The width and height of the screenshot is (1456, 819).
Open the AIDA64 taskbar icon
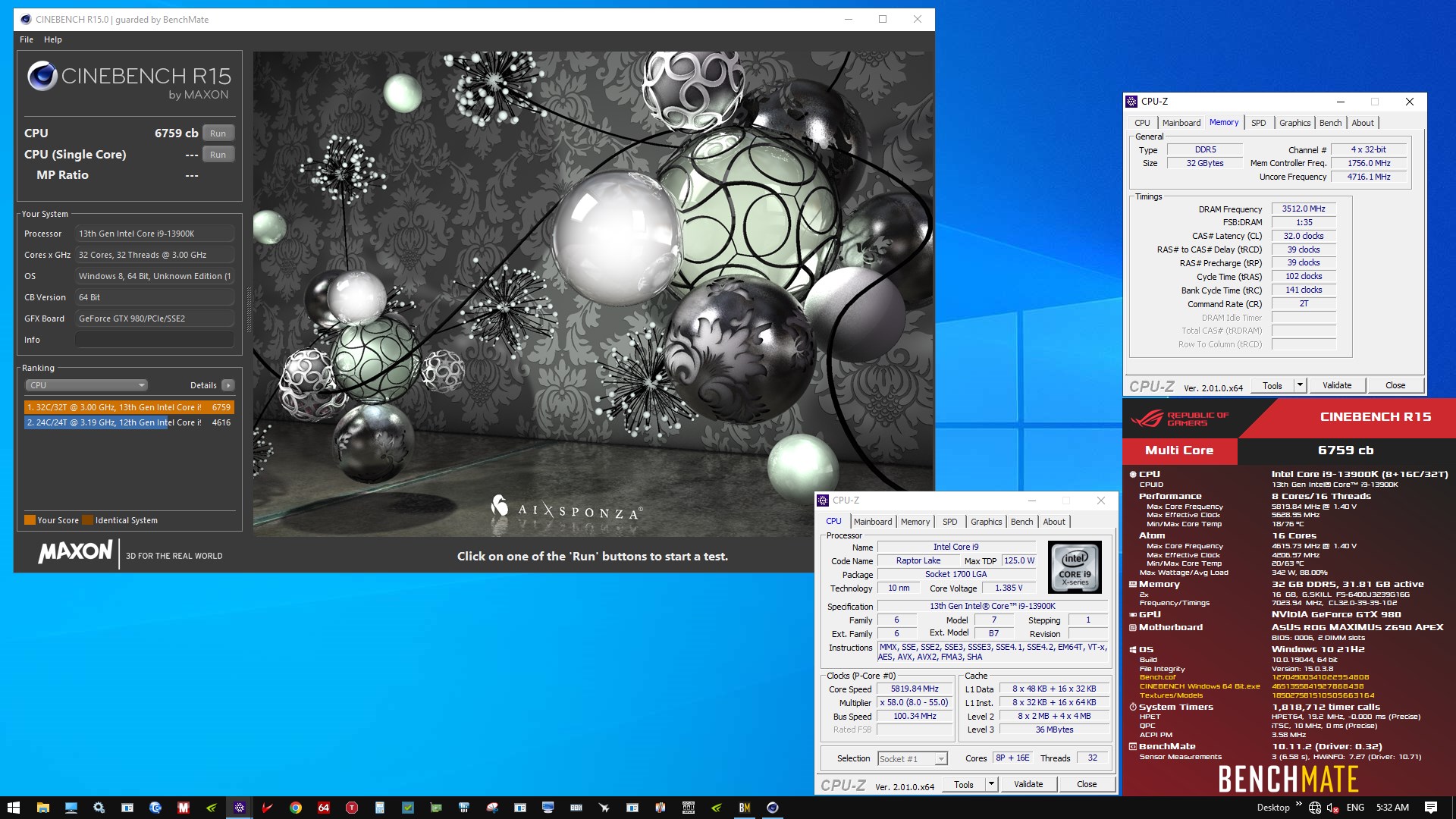click(324, 808)
